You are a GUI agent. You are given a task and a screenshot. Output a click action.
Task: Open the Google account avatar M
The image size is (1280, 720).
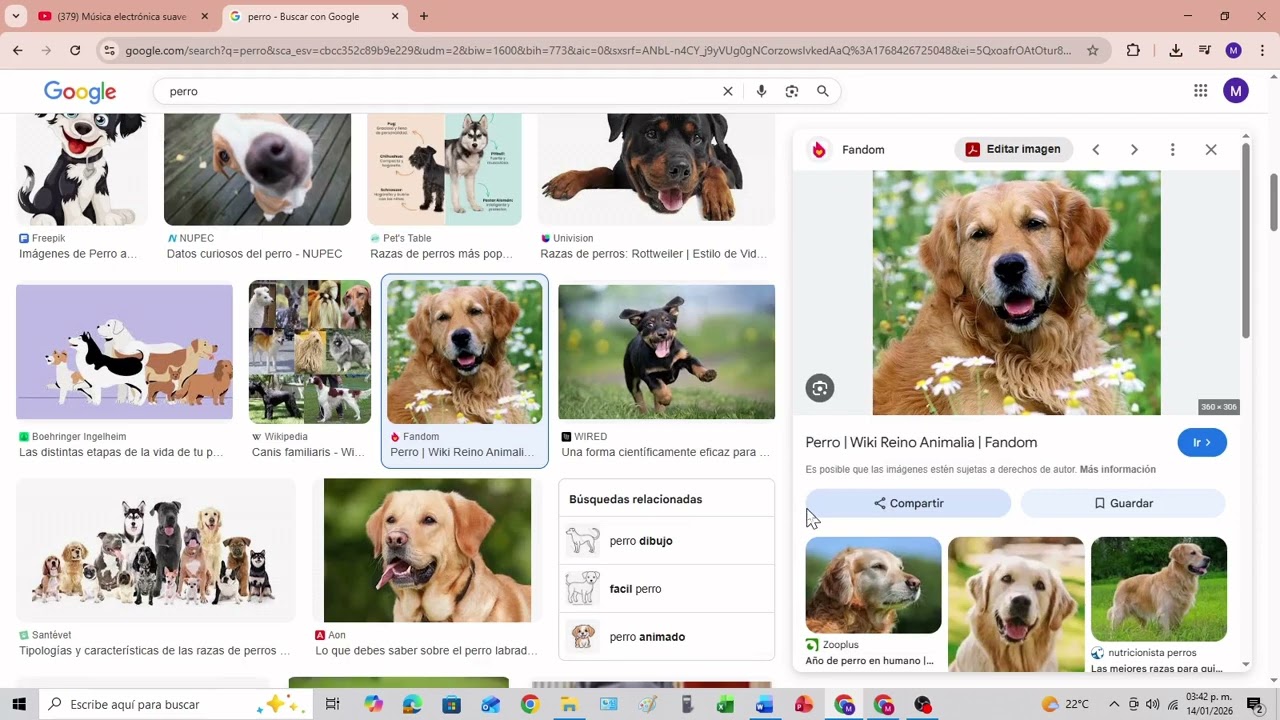point(1236,91)
